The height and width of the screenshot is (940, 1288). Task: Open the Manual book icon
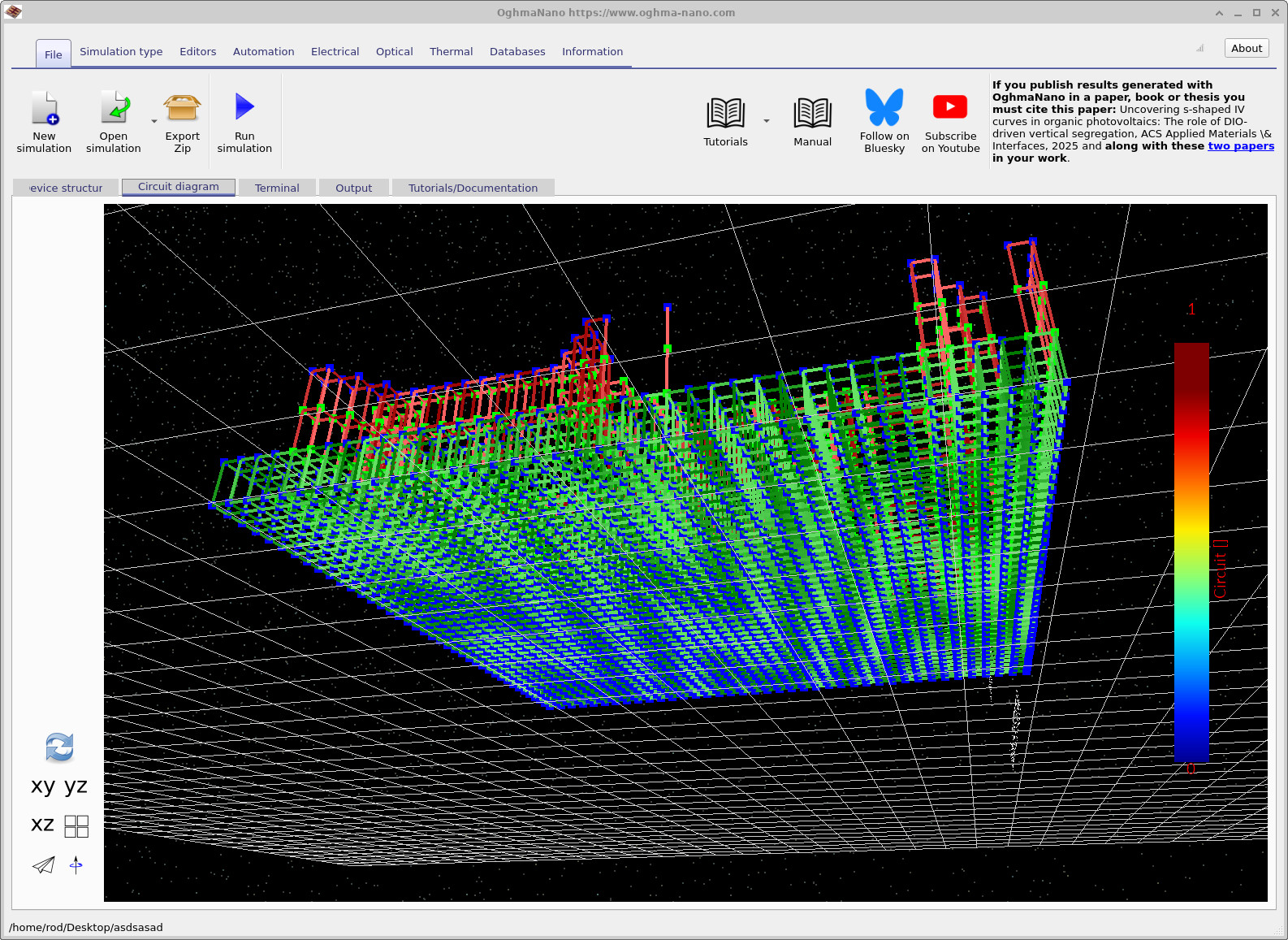(x=812, y=114)
